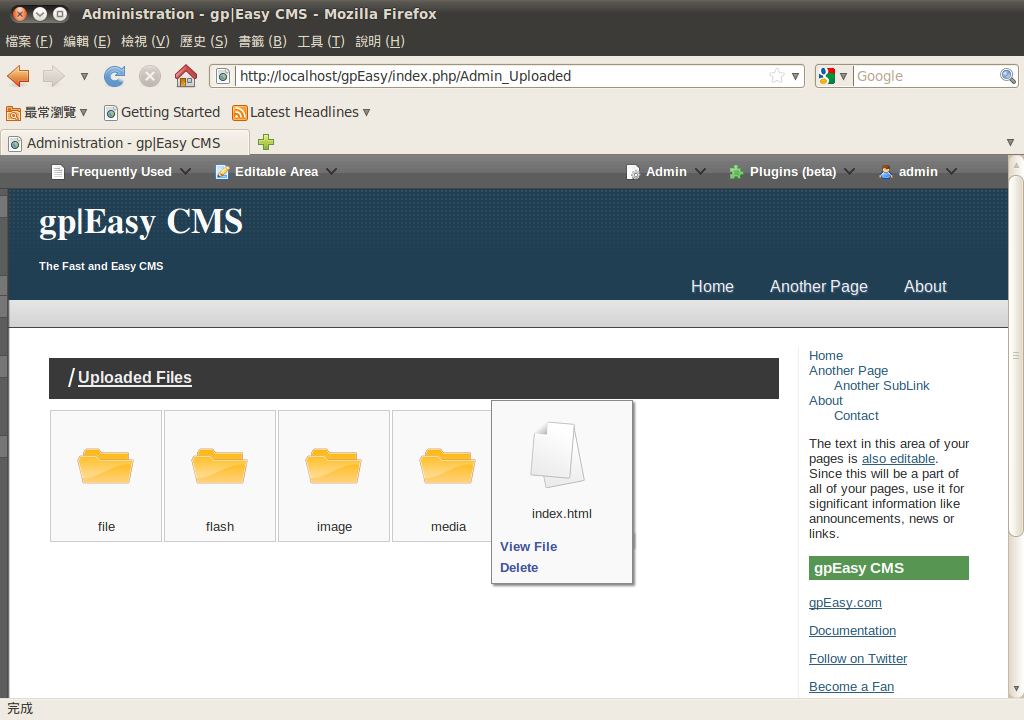Viewport: 1024px width, 720px height.
Task: Click the search magnifier icon
Action: coord(1008,76)
